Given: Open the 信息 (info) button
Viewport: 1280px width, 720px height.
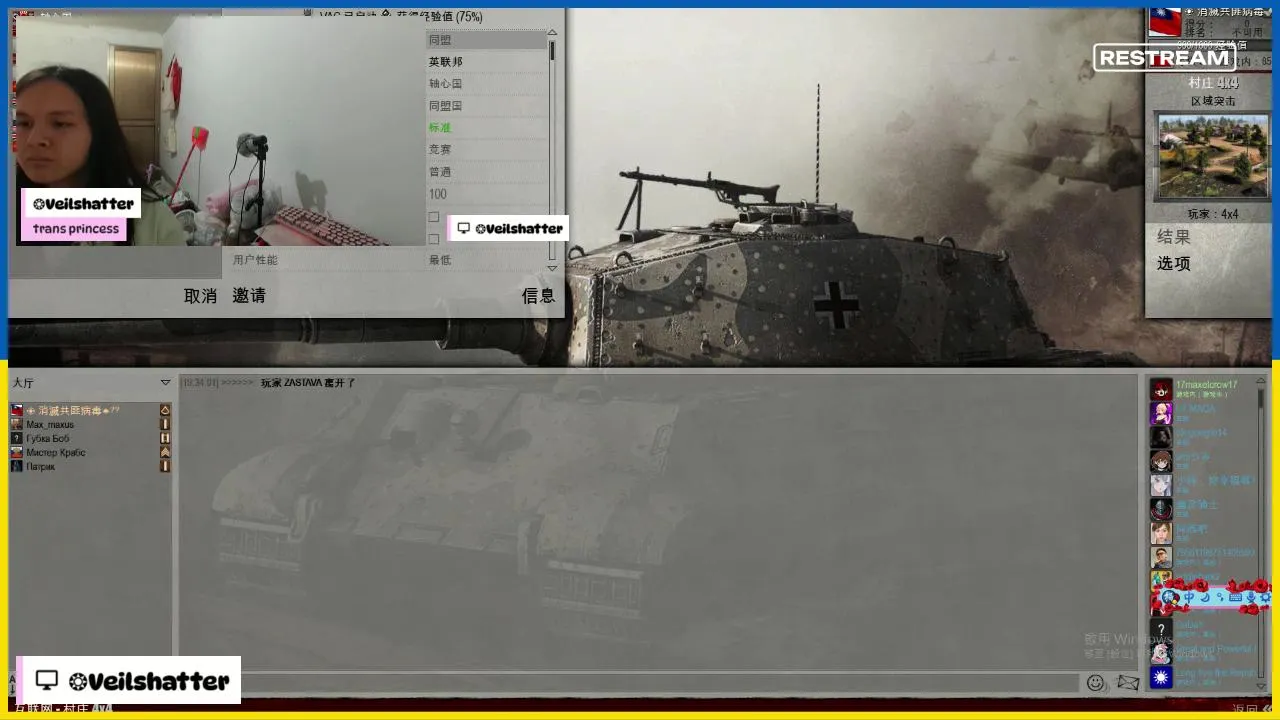Looking at the screenshot, I should [538, 296].
